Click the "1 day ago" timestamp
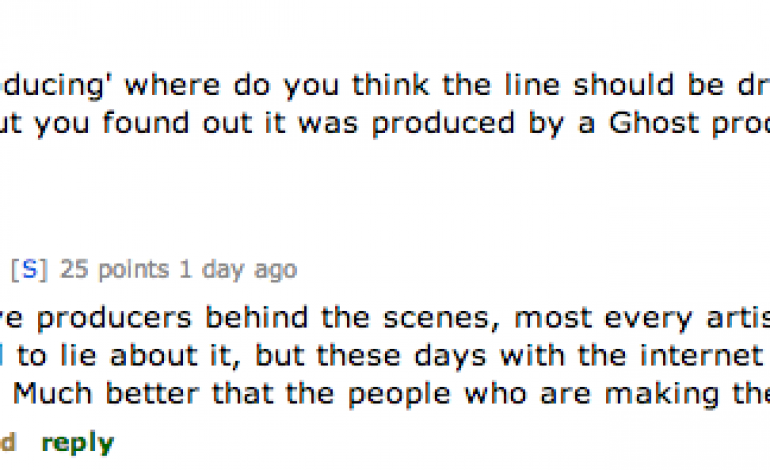 coord(247,270)
